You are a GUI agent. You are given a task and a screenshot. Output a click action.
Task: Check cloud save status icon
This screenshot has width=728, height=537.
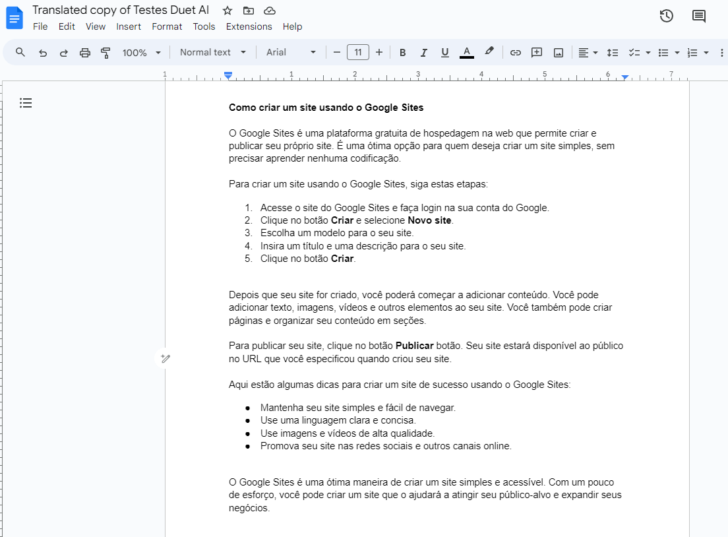(270, 10)
